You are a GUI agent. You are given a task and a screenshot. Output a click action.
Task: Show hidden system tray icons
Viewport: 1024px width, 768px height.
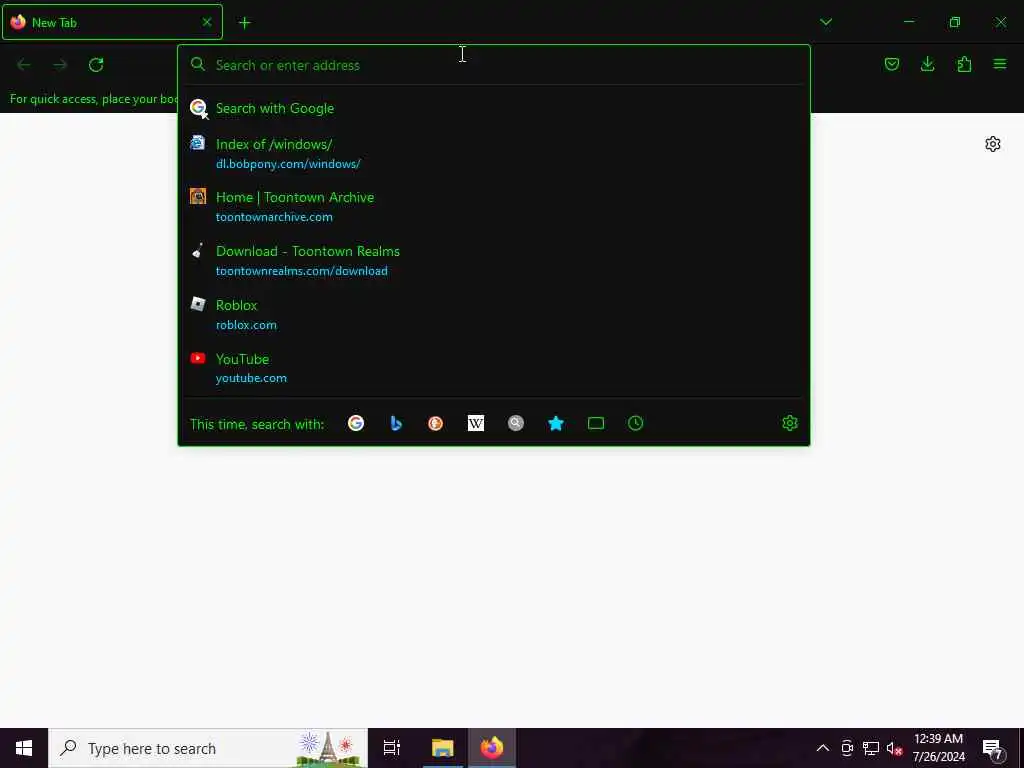point(823,748)
